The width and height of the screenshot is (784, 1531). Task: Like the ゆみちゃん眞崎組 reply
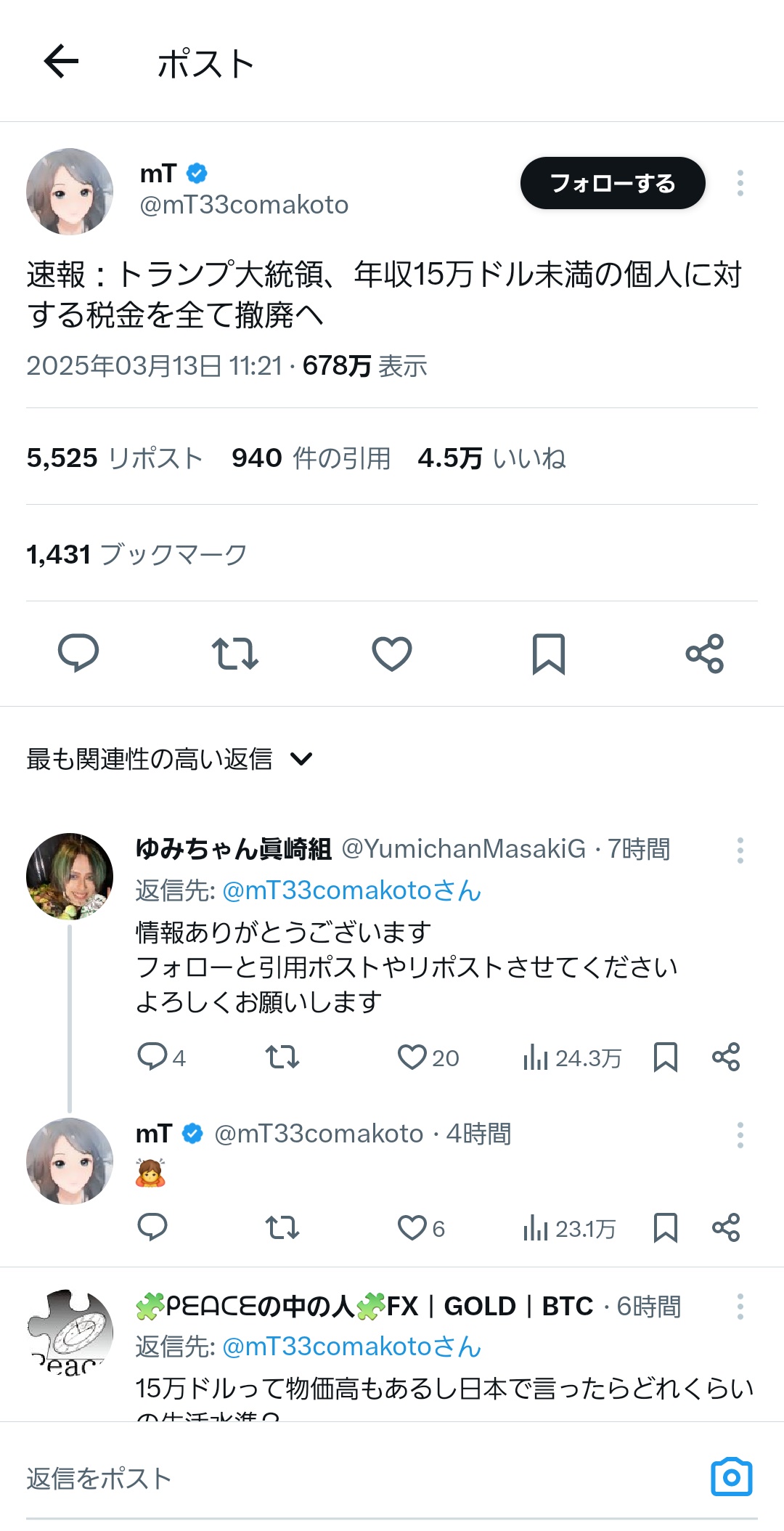click(x=412, y=1057)
